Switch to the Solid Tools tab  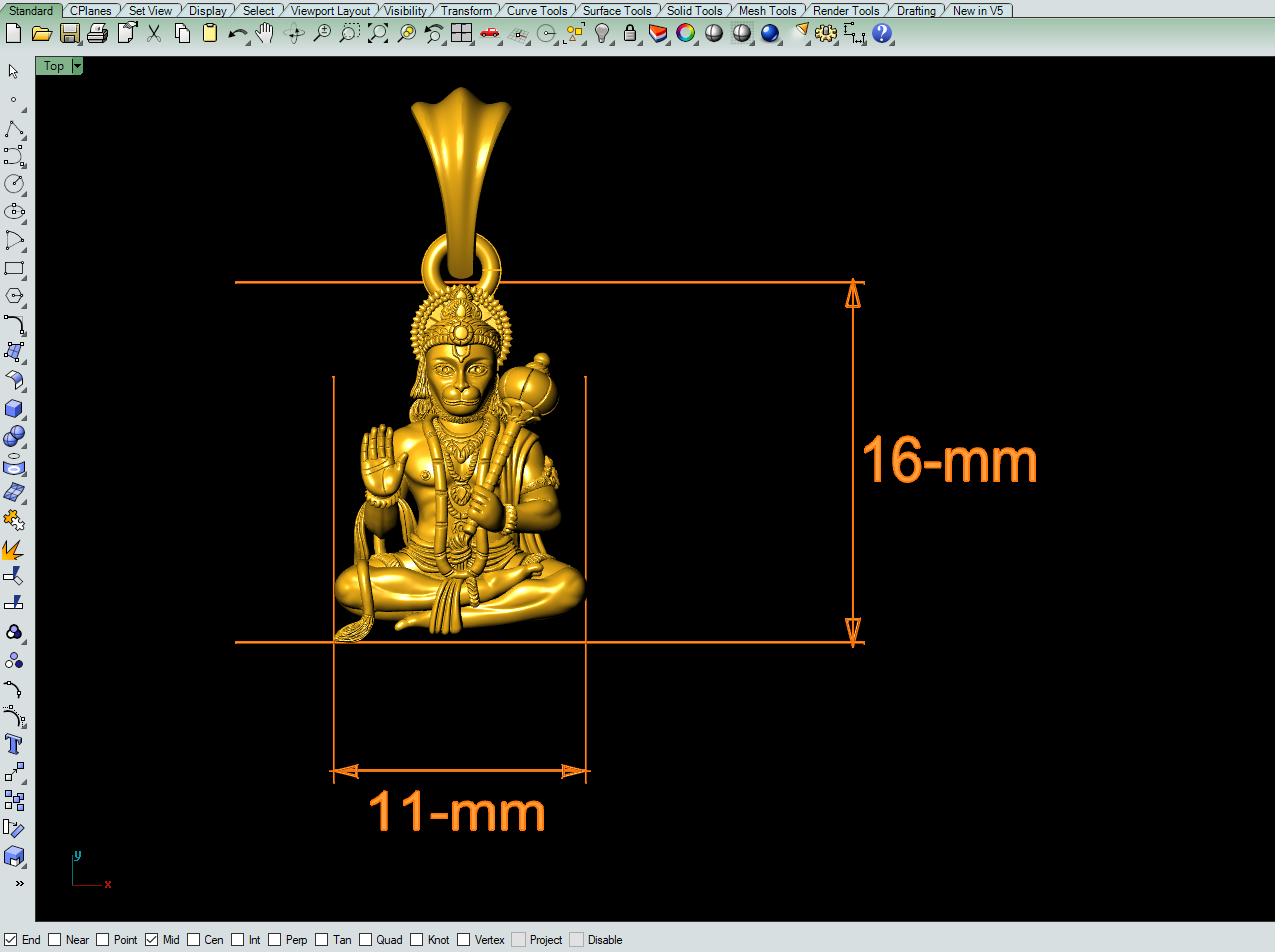694,11
